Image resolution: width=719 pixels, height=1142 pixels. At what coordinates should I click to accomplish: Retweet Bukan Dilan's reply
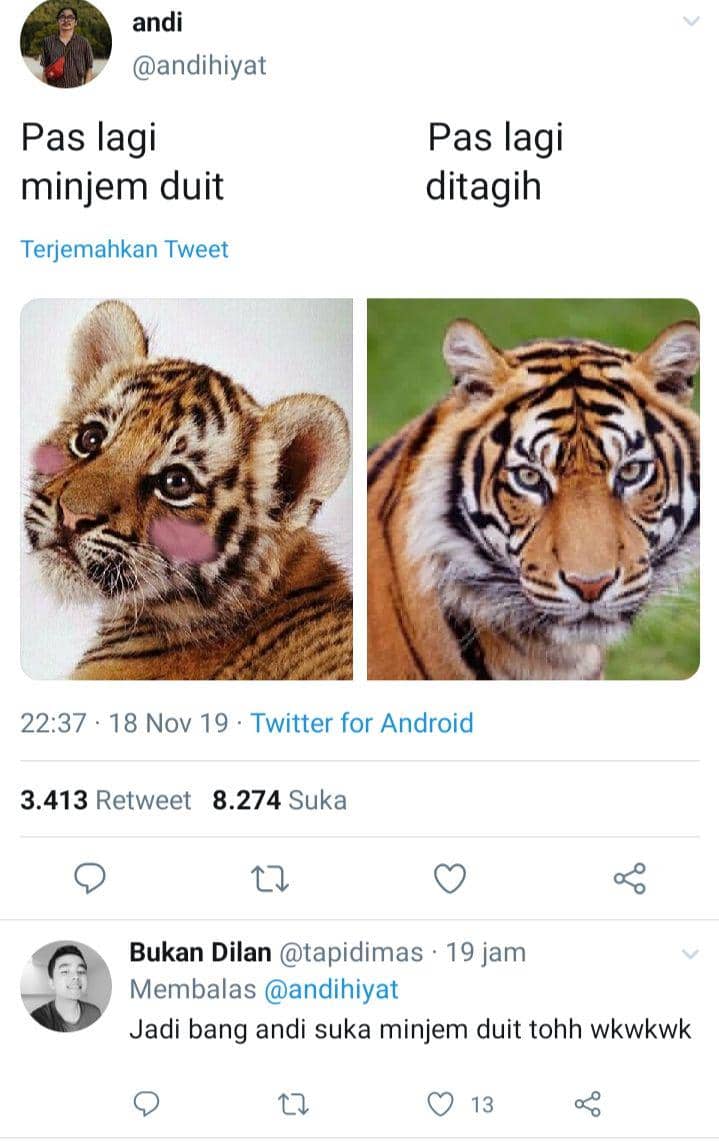[x=293, y=1104]
